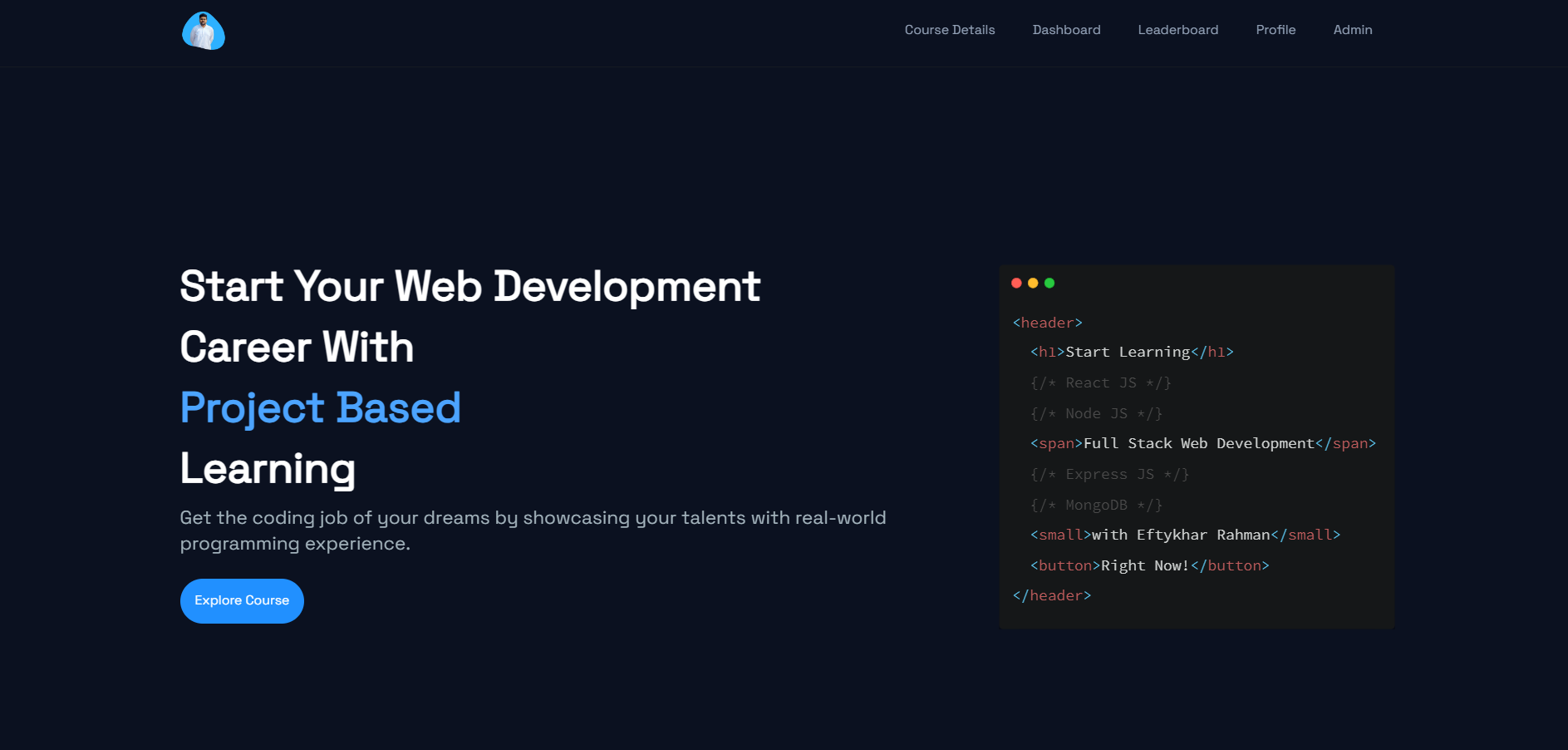Visit the Profile page
The width and height of the screenshot is (1568, 750).
pos(1276,30)
